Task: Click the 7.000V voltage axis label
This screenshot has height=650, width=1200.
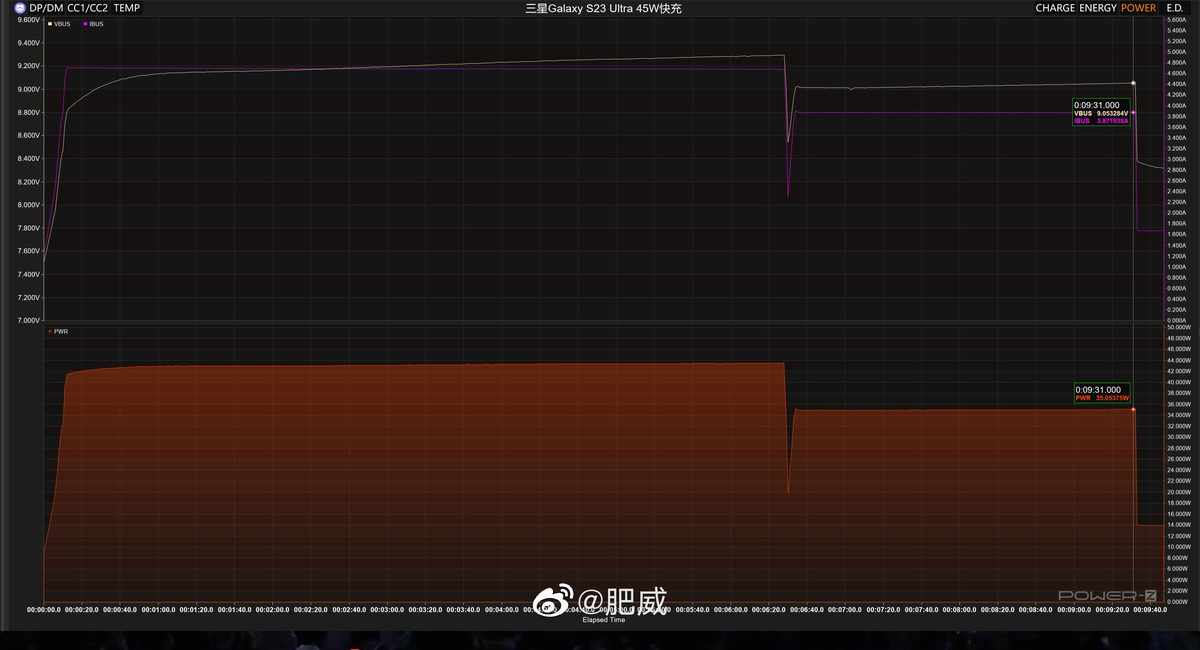Action: click(x=28, y=321)
